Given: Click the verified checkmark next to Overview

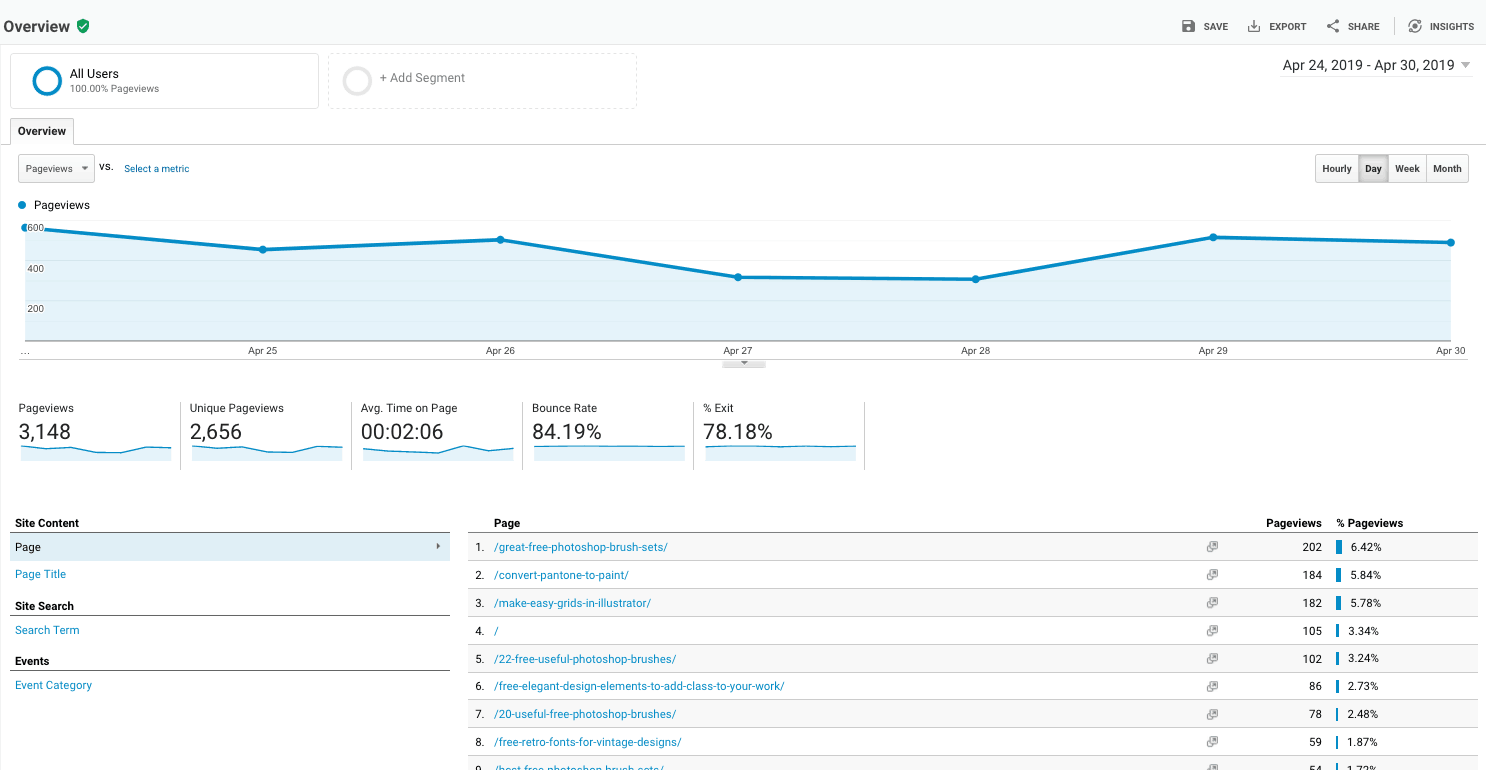Looking at the screenshot, I should click(82, 26).
